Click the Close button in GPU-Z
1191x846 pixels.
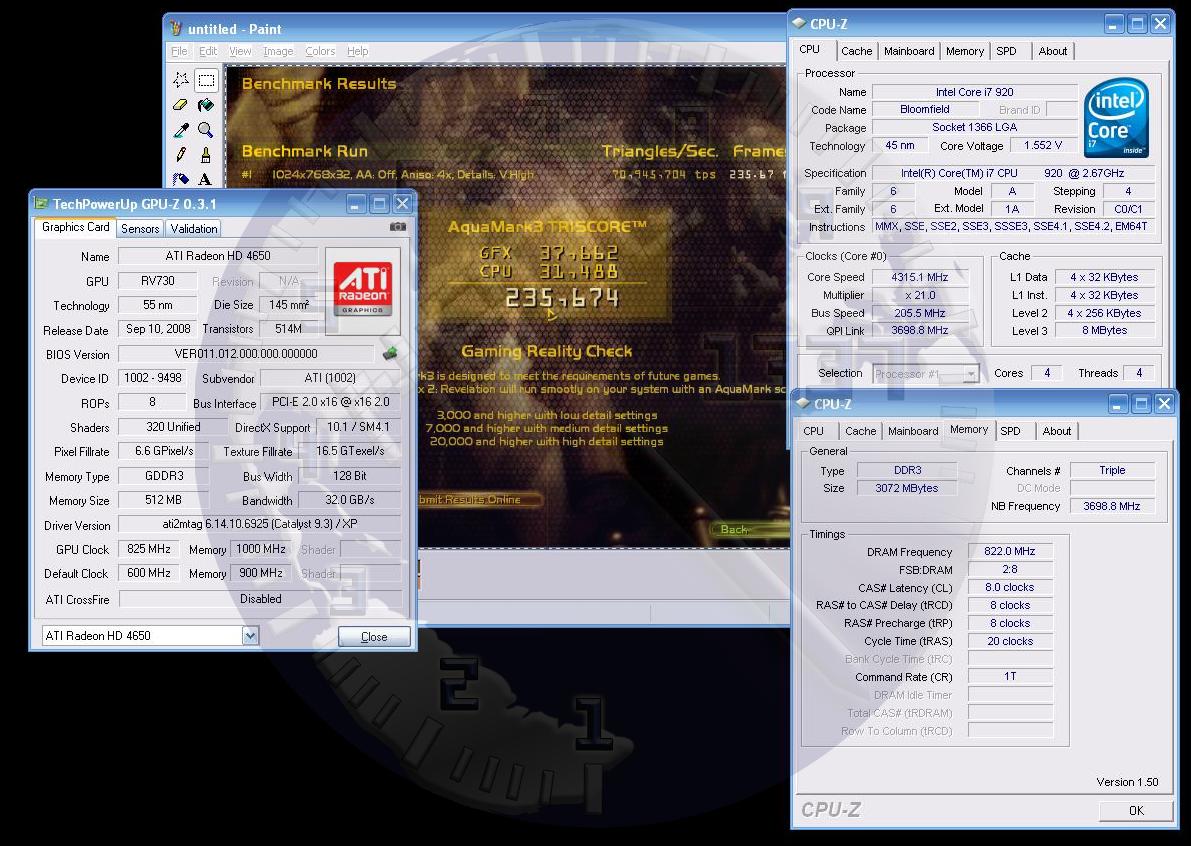[x=374, y=636]
